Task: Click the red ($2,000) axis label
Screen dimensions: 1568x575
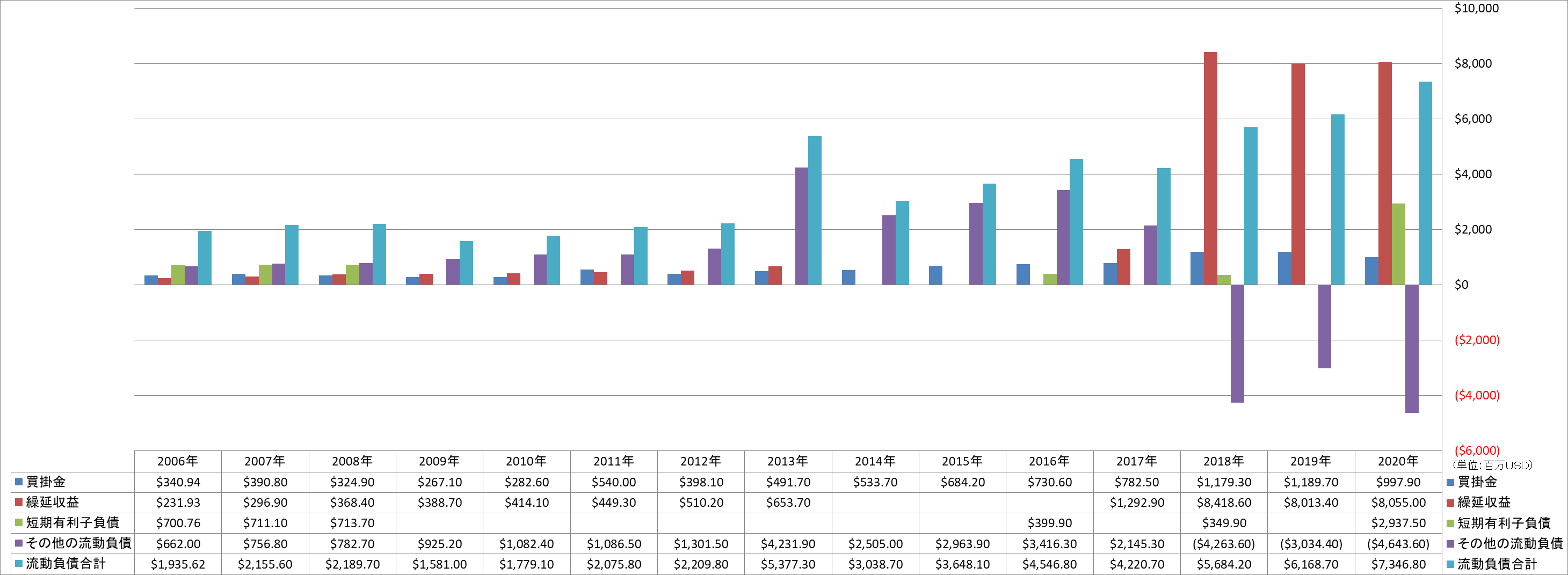Action: click(1477, 340)
